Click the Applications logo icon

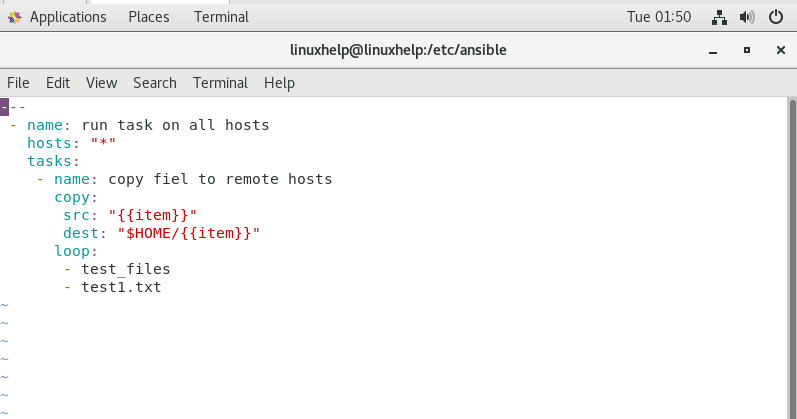pyautogui.click(x=14, y=18)
